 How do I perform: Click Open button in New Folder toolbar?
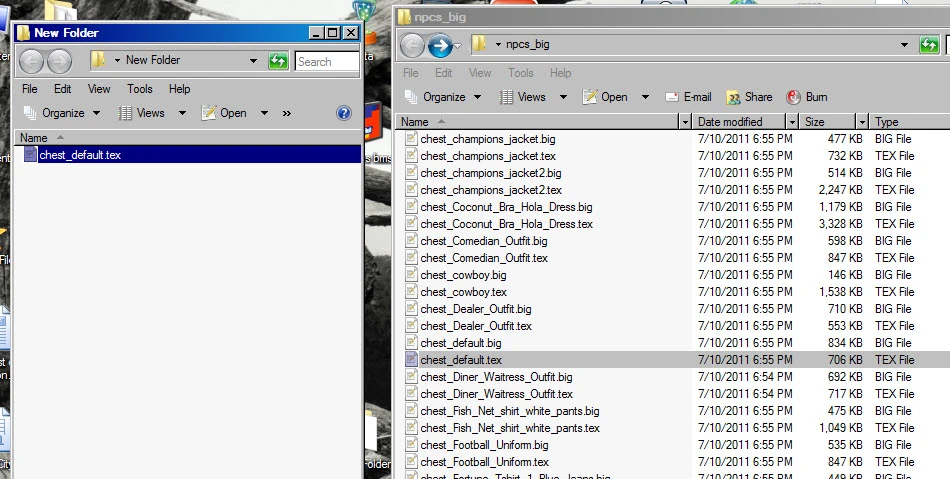[x=224, y=113]
